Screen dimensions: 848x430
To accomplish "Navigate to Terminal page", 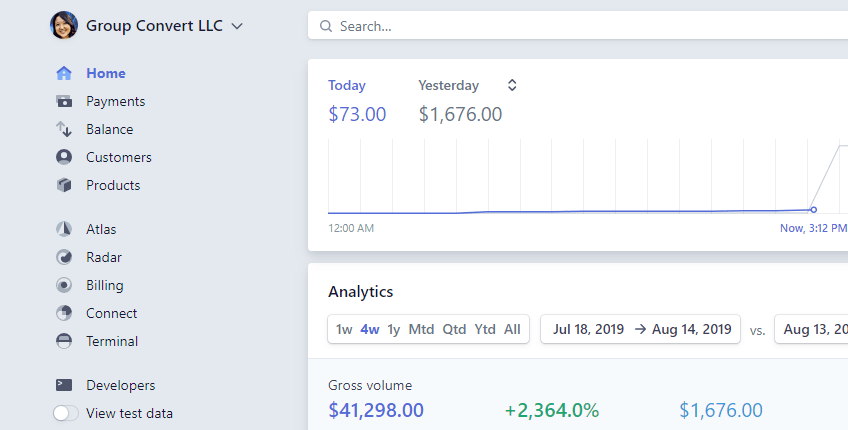I will tap(112, 341).
